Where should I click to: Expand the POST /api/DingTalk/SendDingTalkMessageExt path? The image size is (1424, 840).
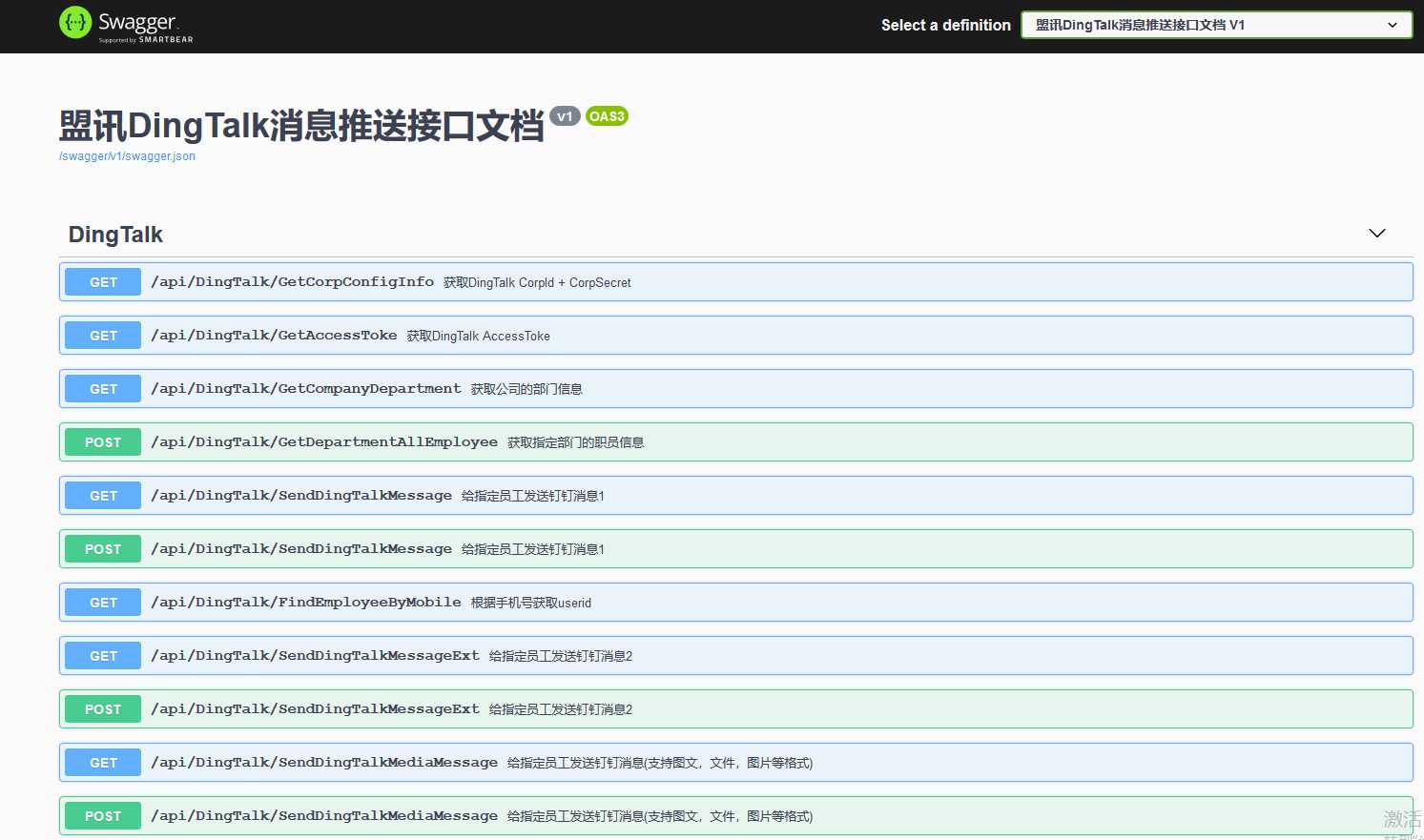pyautogui.click(x=315, y=709)
